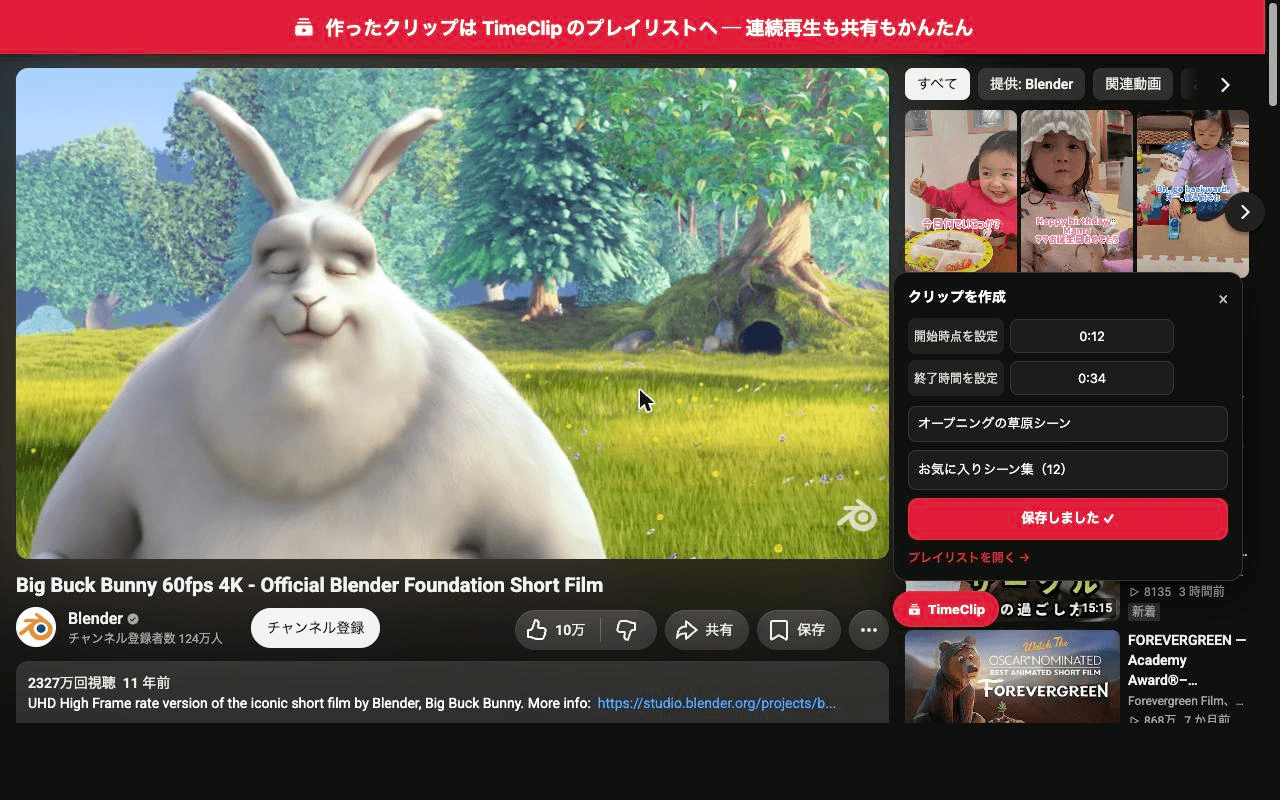Subscribe using the チャンネル登録 button

pyautogui.click(x=315, y=628)
